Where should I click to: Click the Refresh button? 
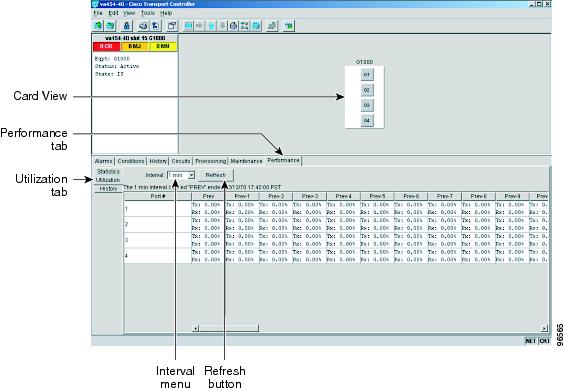pyautogui.click(x=215, y=175)
